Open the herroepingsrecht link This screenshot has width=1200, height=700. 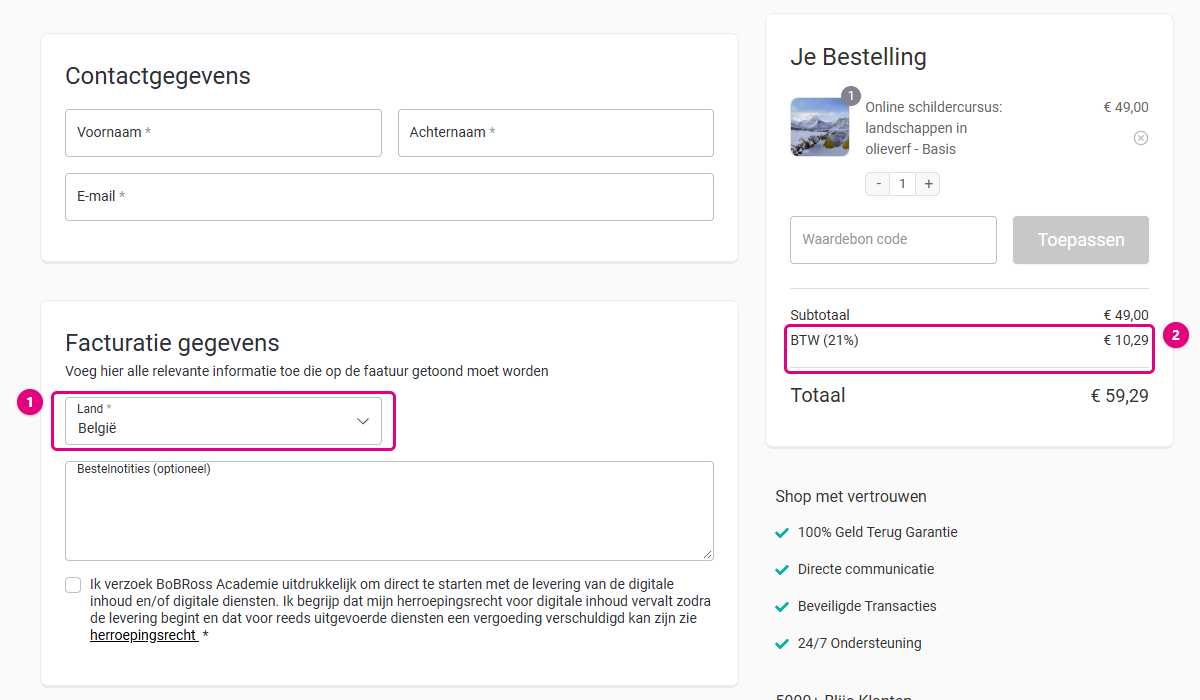(143, 635)
